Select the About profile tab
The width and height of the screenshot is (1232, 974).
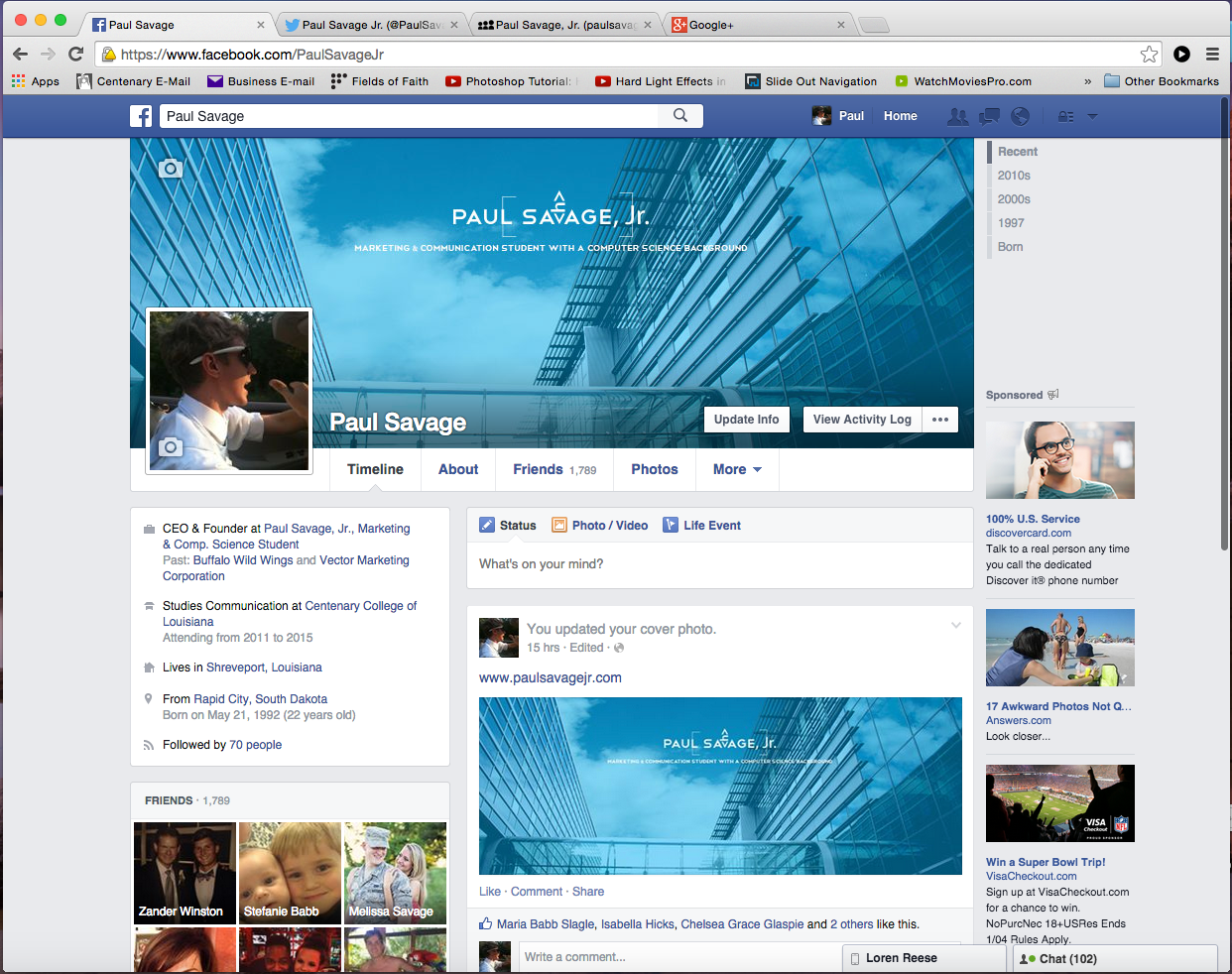click(458, 469)
